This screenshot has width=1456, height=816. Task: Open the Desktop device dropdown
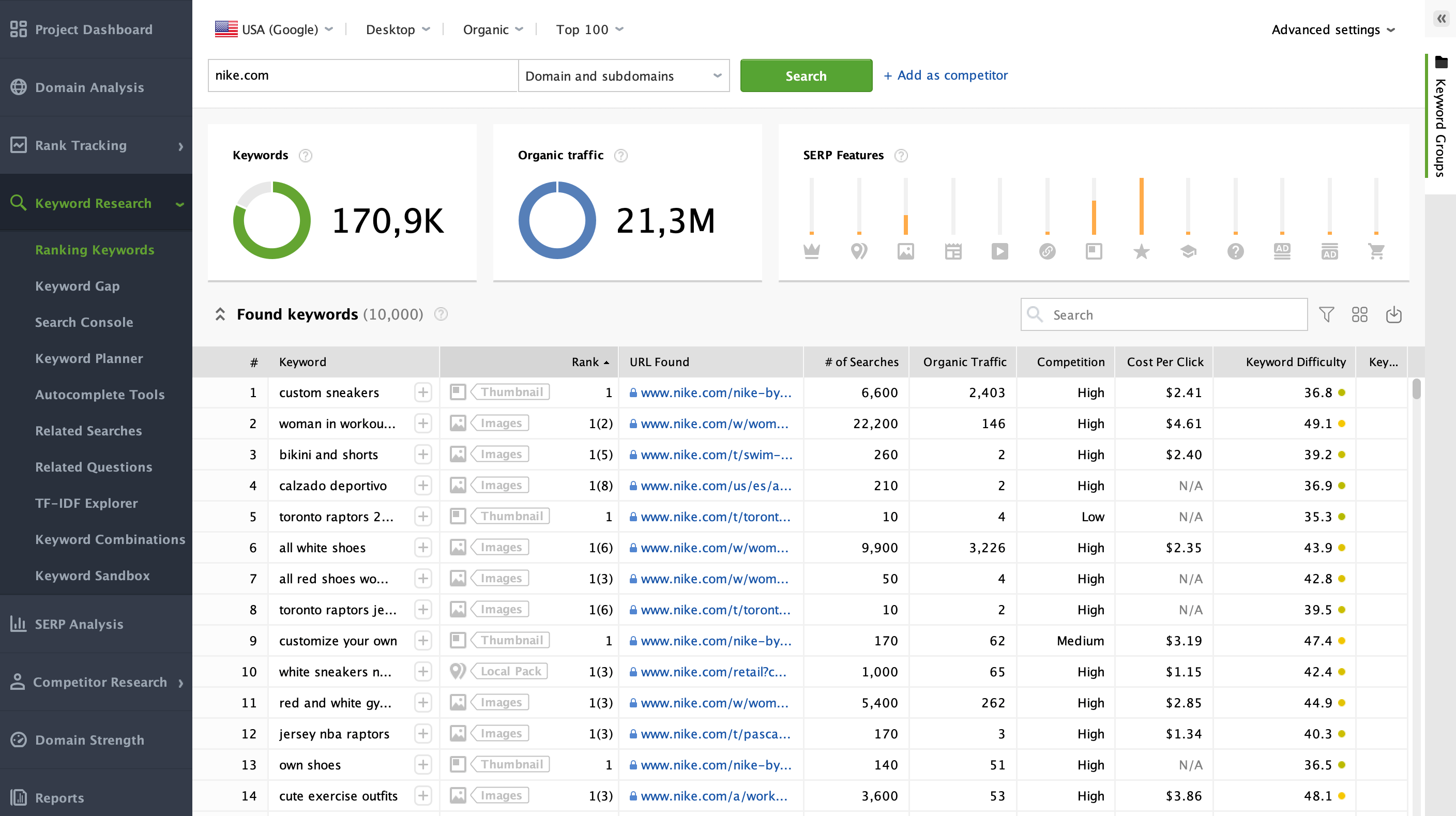(x=398, y=29)
